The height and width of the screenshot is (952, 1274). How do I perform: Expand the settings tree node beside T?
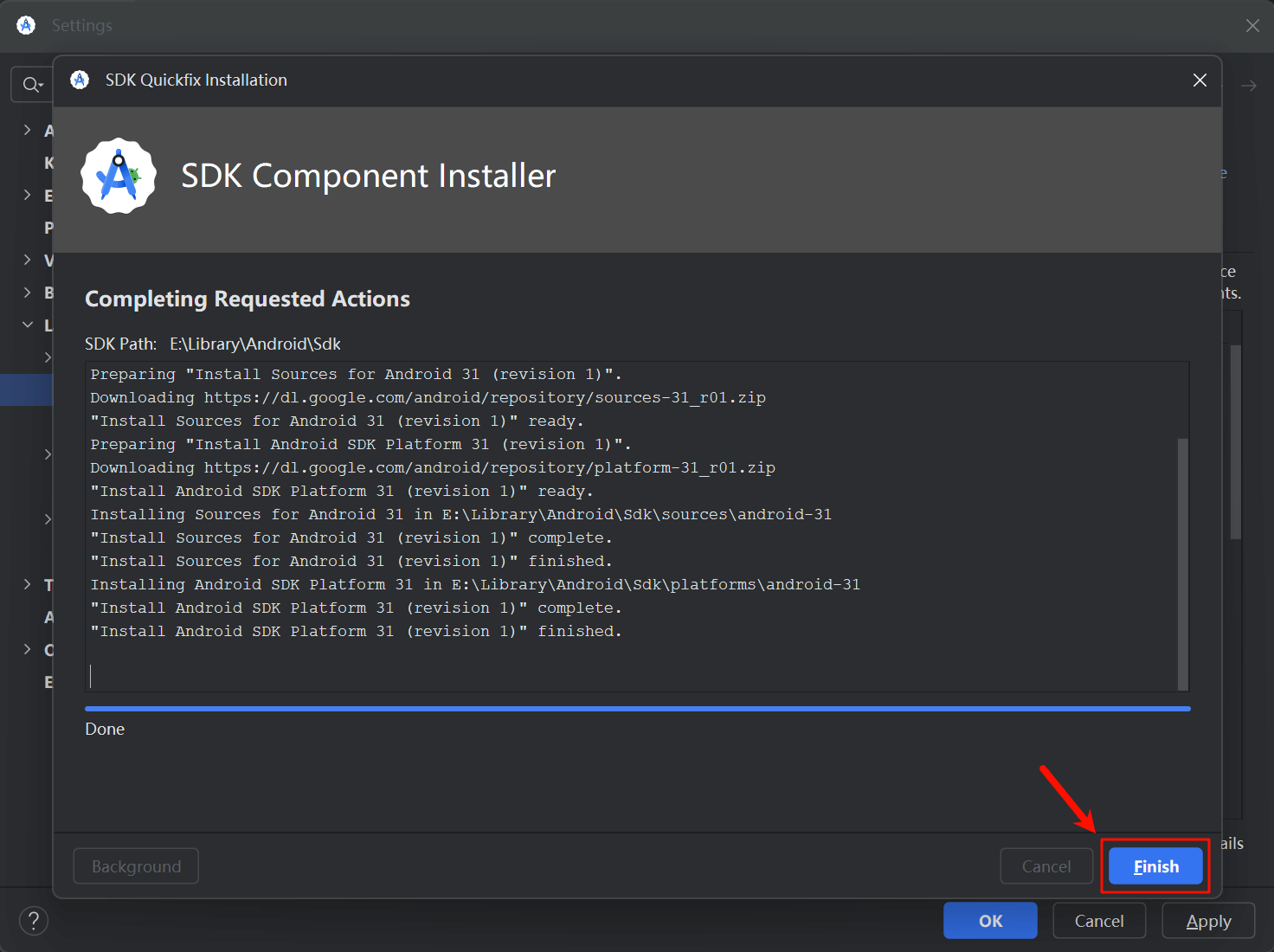pyautogui.click(x=28, y=585)
